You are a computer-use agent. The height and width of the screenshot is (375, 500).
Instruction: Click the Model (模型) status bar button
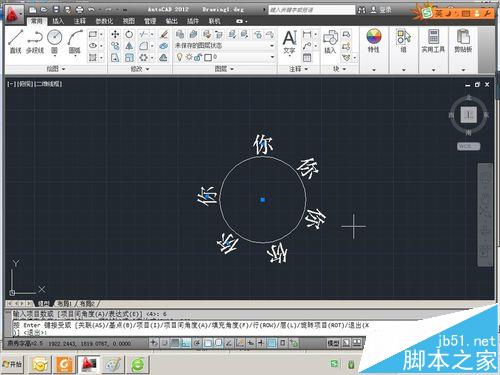click(x=333, y=343)
